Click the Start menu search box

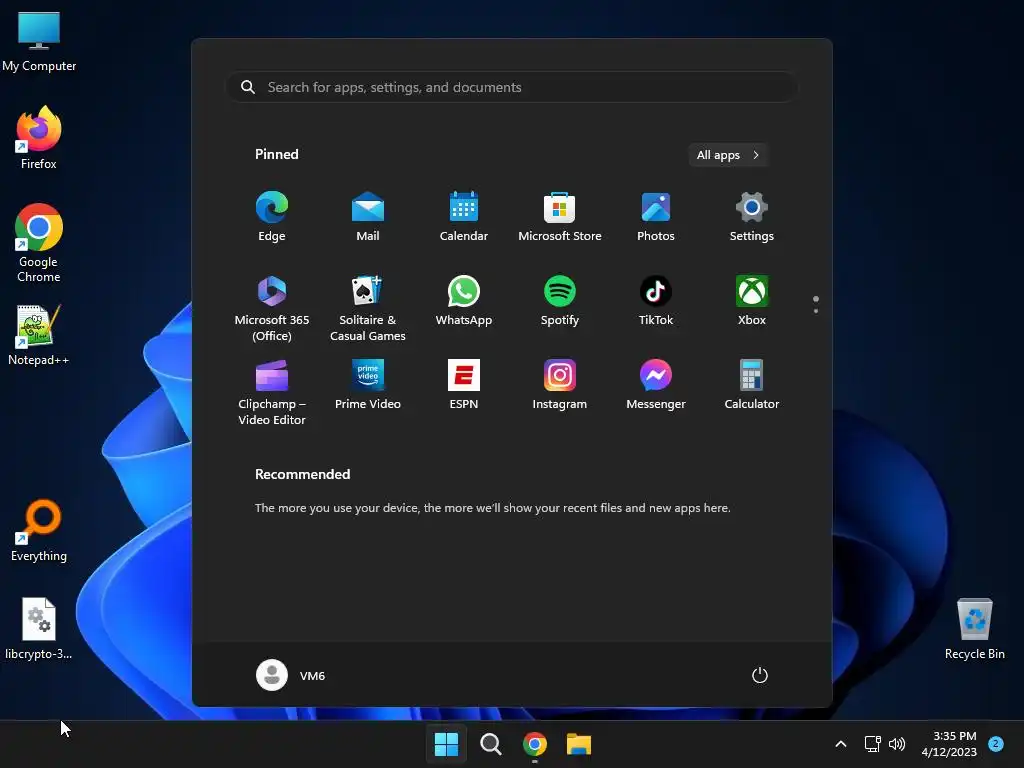tap(511, 87)
